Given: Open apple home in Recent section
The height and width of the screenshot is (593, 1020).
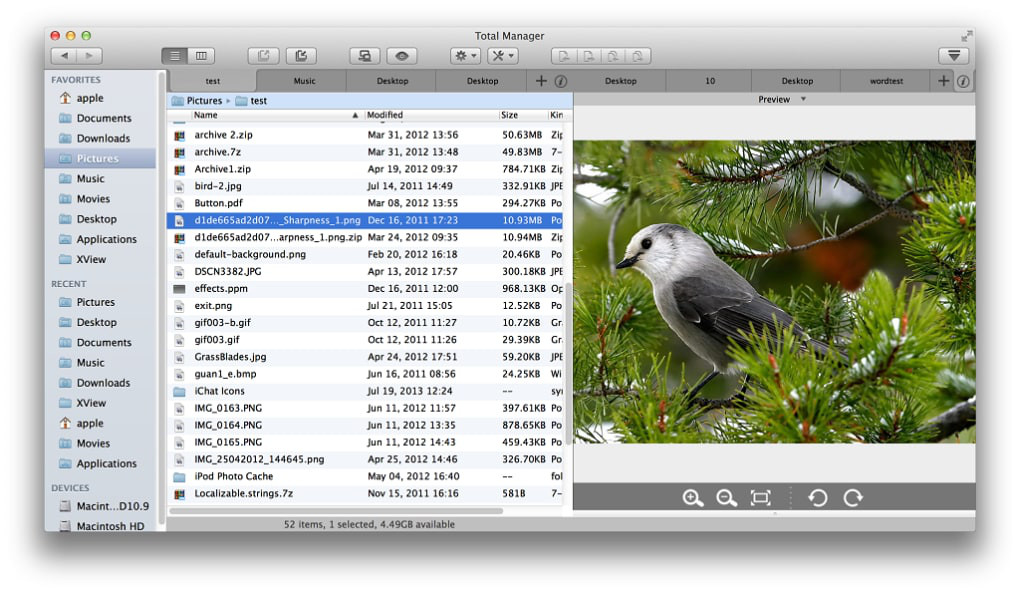Looking at the screenshot, I should click(81, 423).
